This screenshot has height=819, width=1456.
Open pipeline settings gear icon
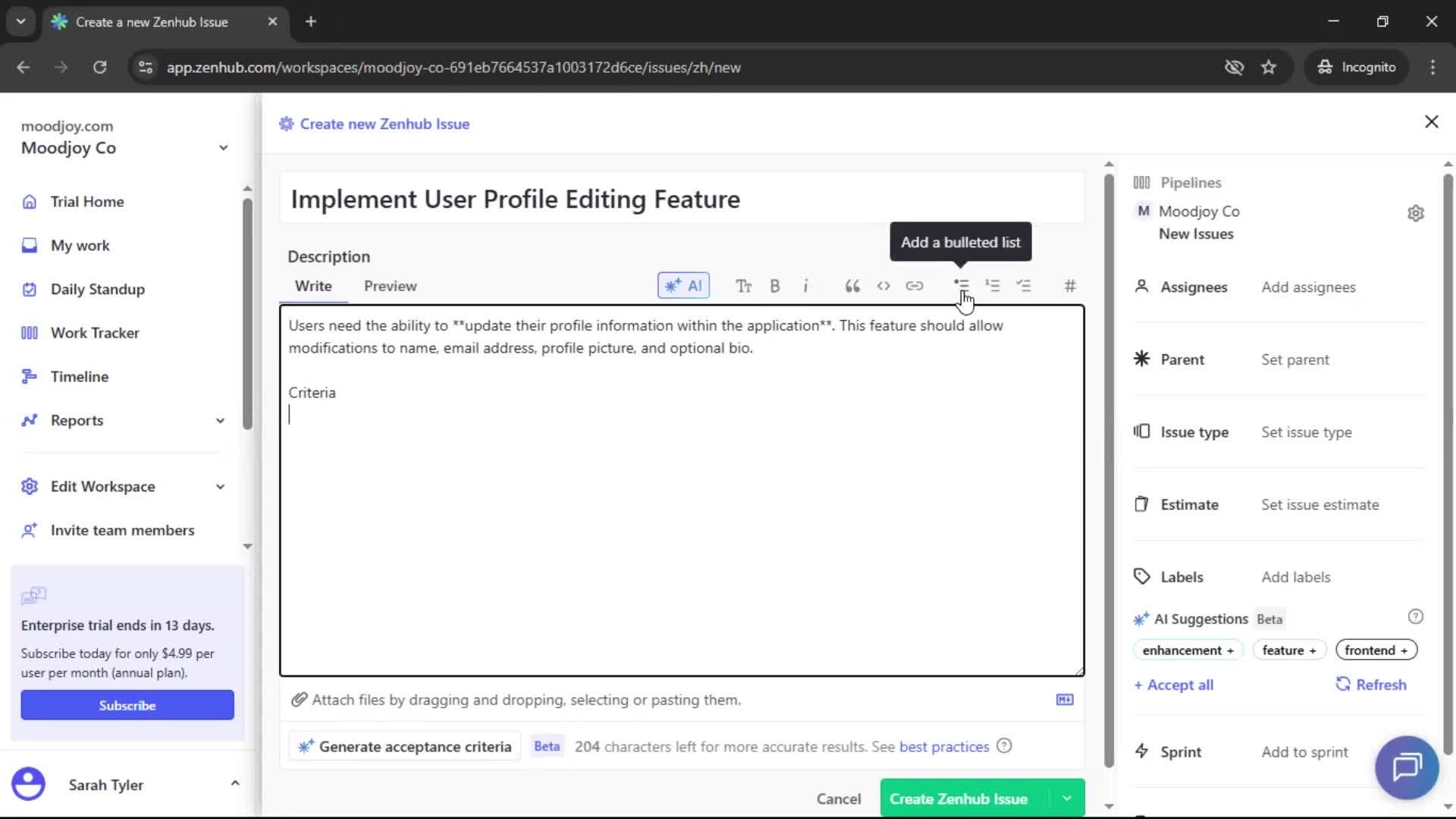click(1416, 213)
